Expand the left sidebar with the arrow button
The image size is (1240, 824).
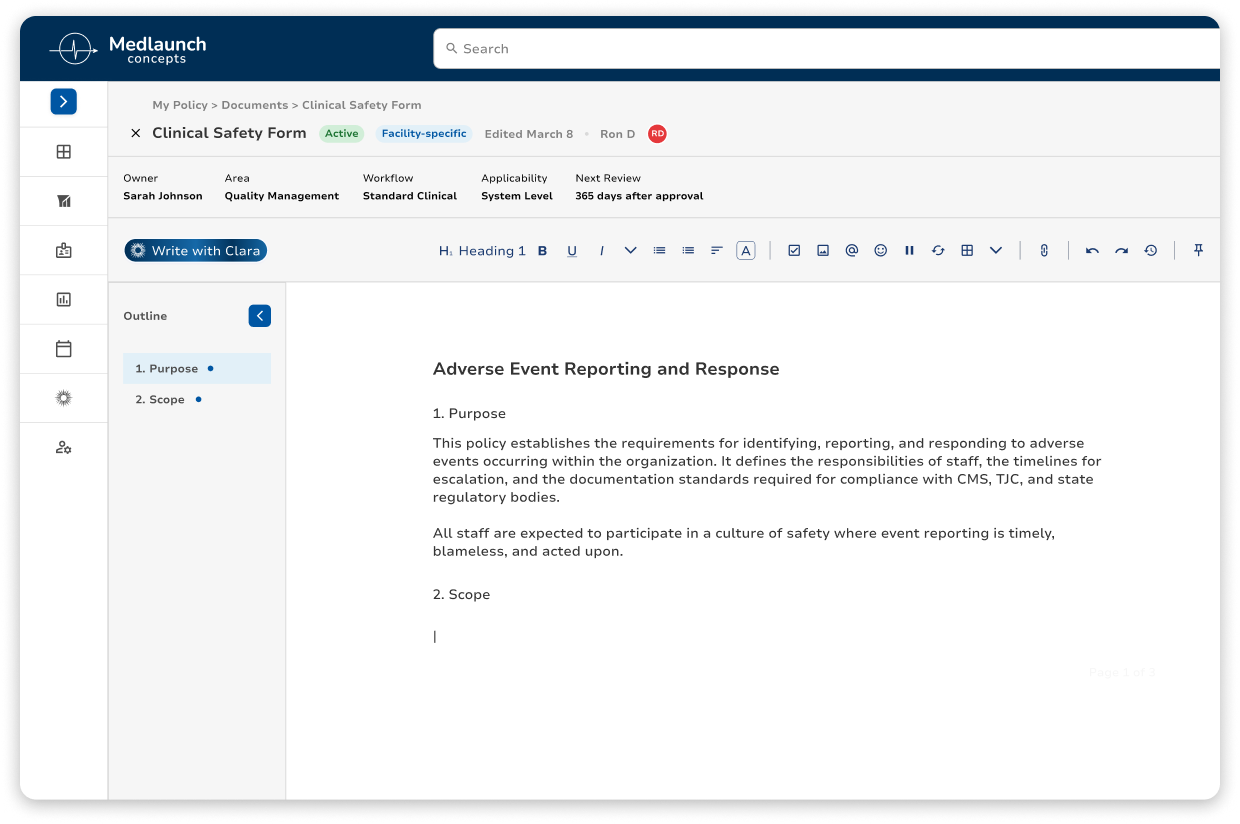(64, 101)
